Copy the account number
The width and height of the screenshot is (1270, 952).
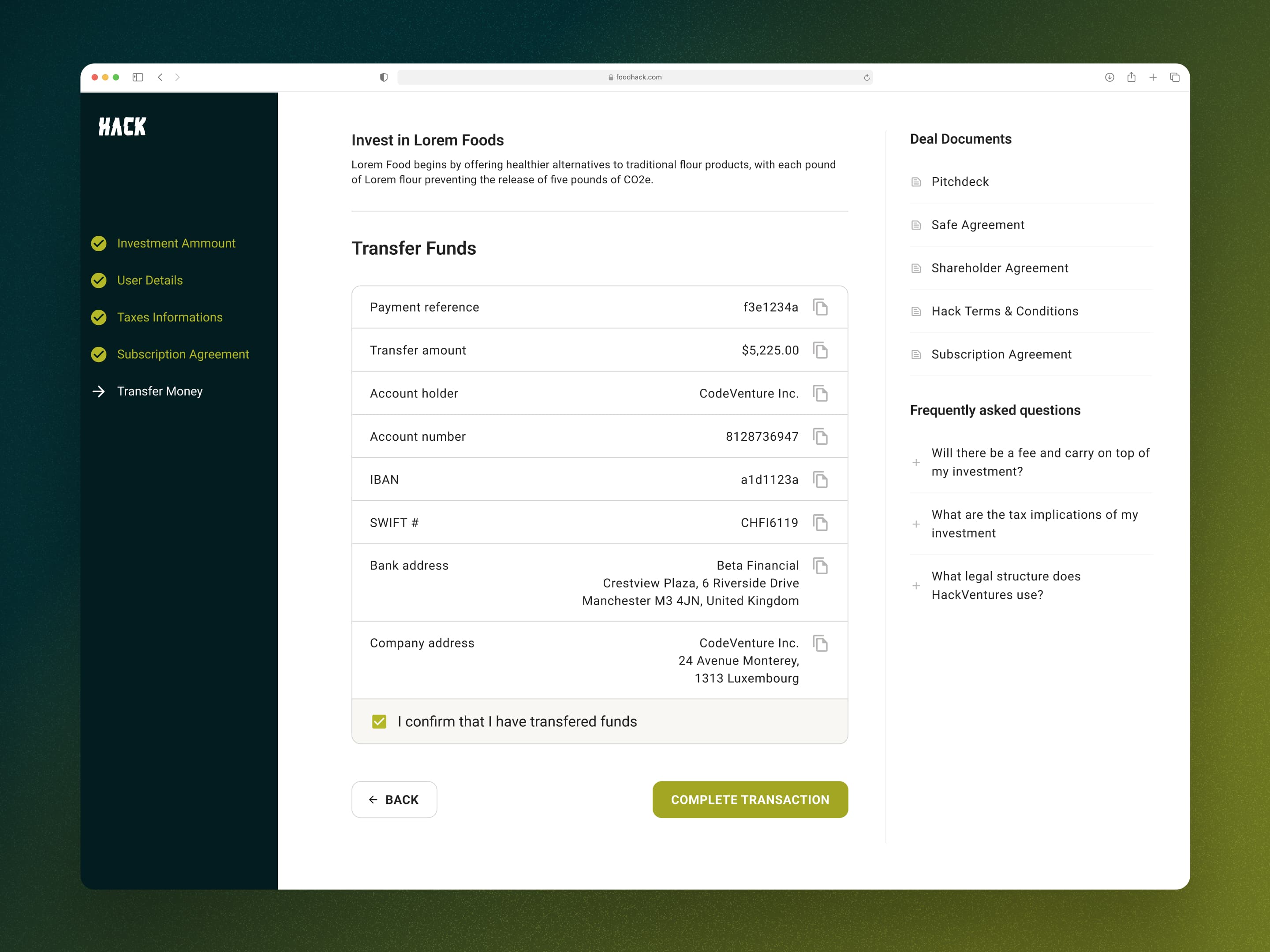[x=821, y=436]
